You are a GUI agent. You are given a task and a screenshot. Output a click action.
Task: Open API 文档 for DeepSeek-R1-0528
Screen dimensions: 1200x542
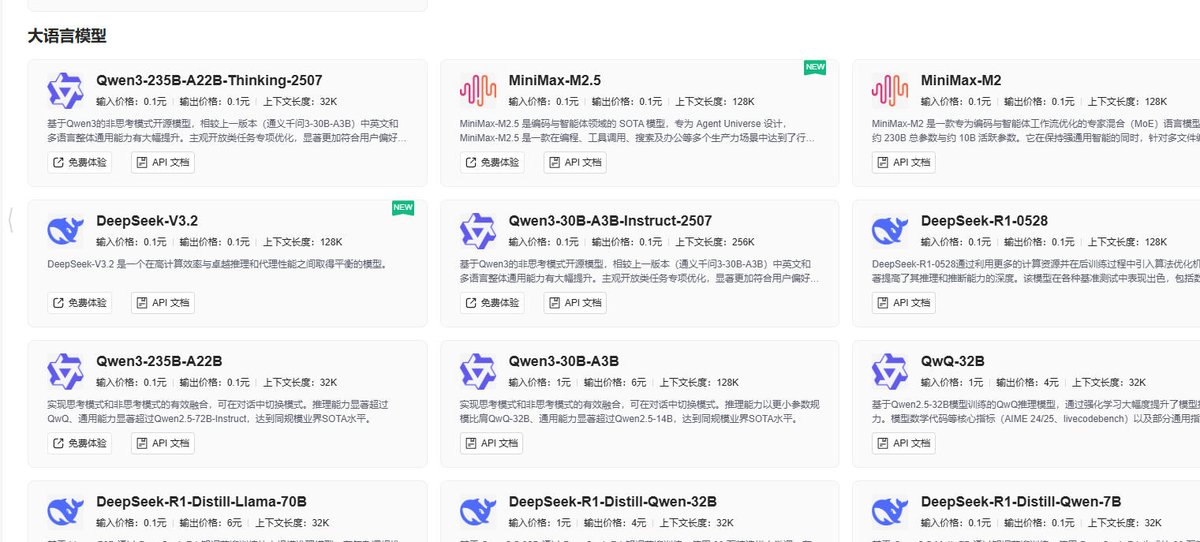904,302
